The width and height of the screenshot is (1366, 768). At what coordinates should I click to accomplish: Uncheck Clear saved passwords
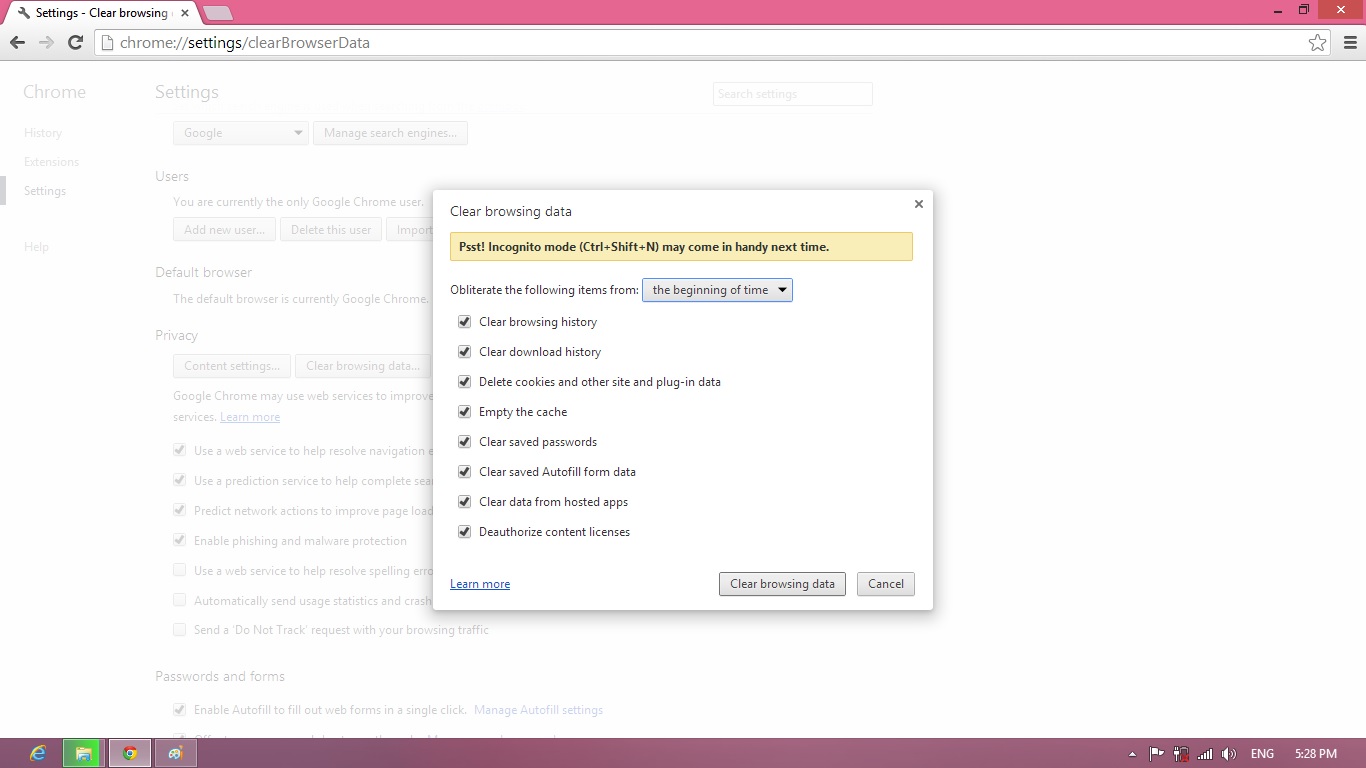464,442
